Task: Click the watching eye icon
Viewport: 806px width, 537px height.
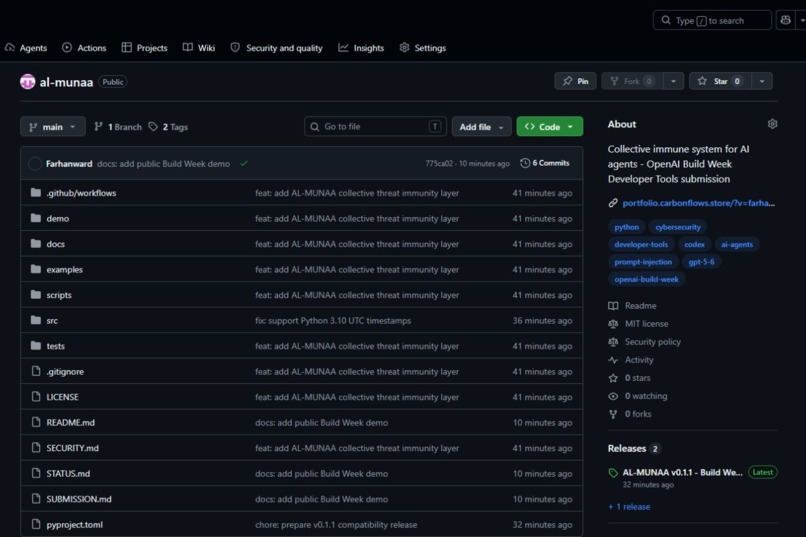Action: pos(613,396)
